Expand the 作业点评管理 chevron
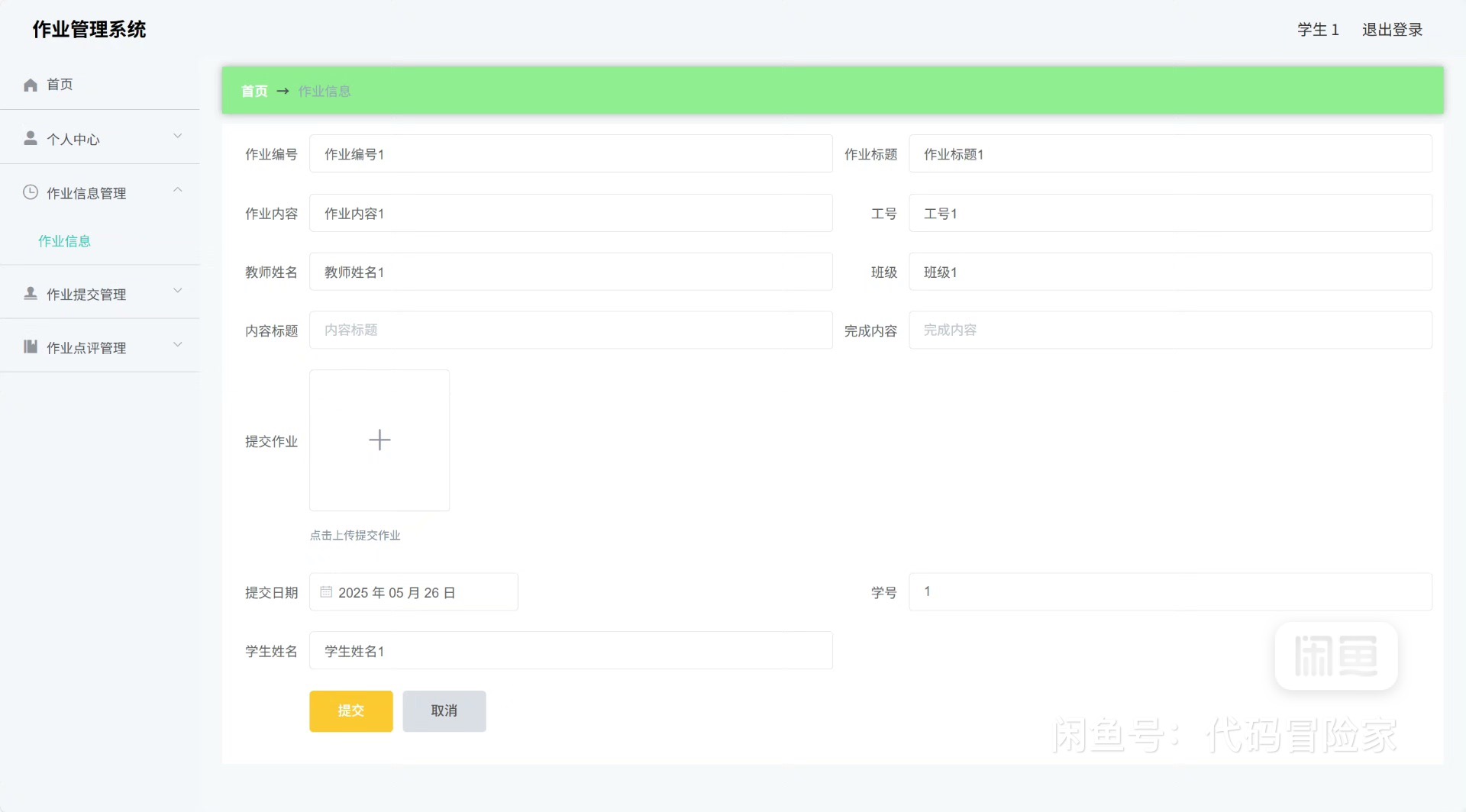1466x812 pixels. coord(178,345)
